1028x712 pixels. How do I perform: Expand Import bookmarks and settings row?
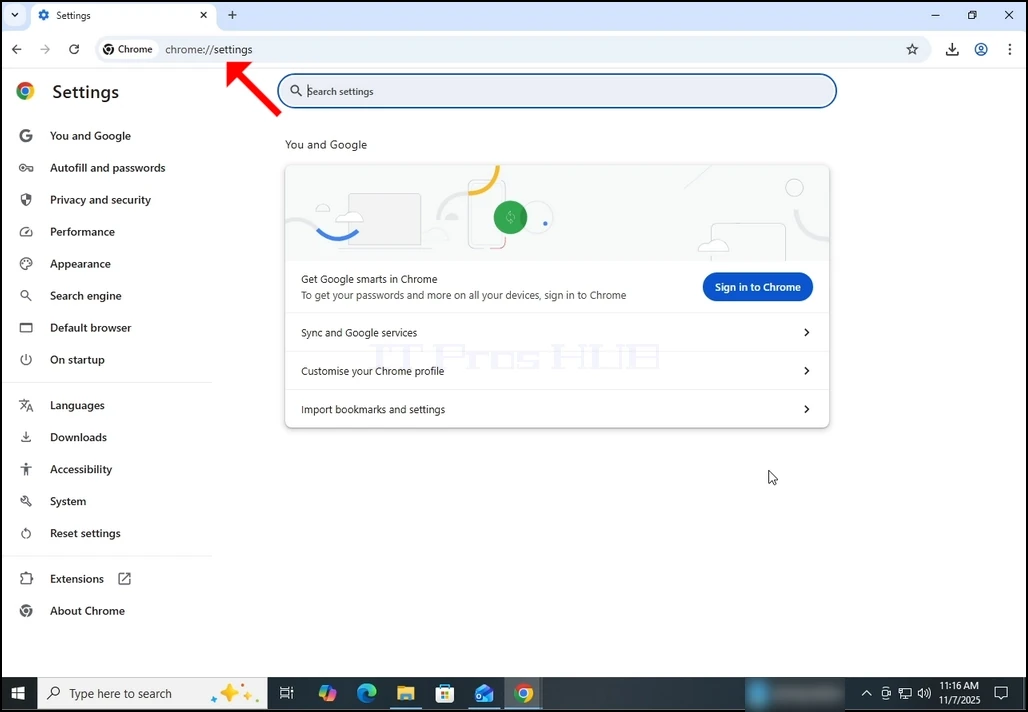557,409
